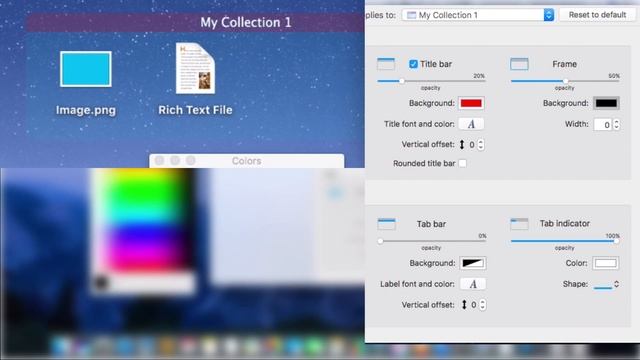Viewport: 640px width, 360px height.
Task: Click the Tab indicator heading
Action: coord(564,224)
